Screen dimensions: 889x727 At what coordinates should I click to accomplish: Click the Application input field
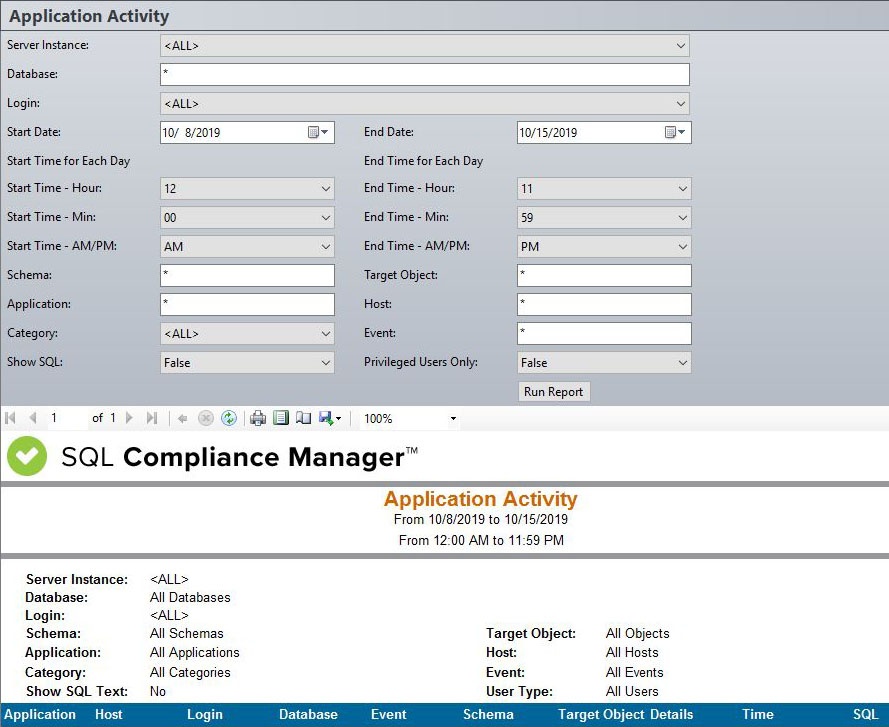click(247, 305)
